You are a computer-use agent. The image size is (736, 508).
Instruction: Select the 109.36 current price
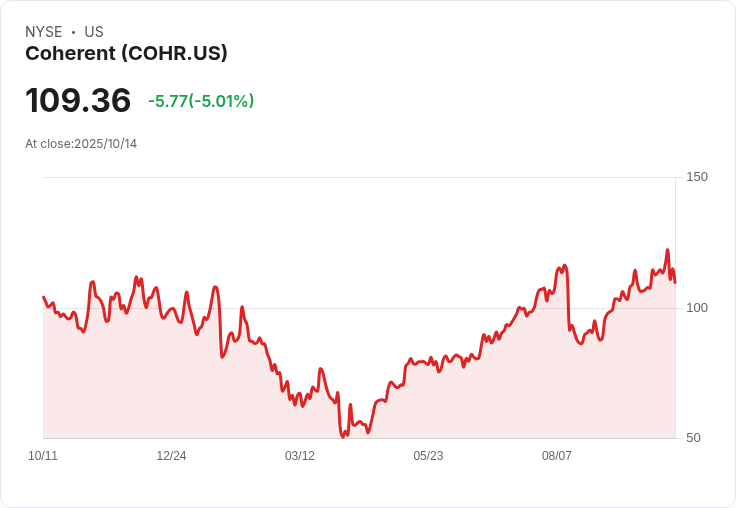click(x=78, y=100)
